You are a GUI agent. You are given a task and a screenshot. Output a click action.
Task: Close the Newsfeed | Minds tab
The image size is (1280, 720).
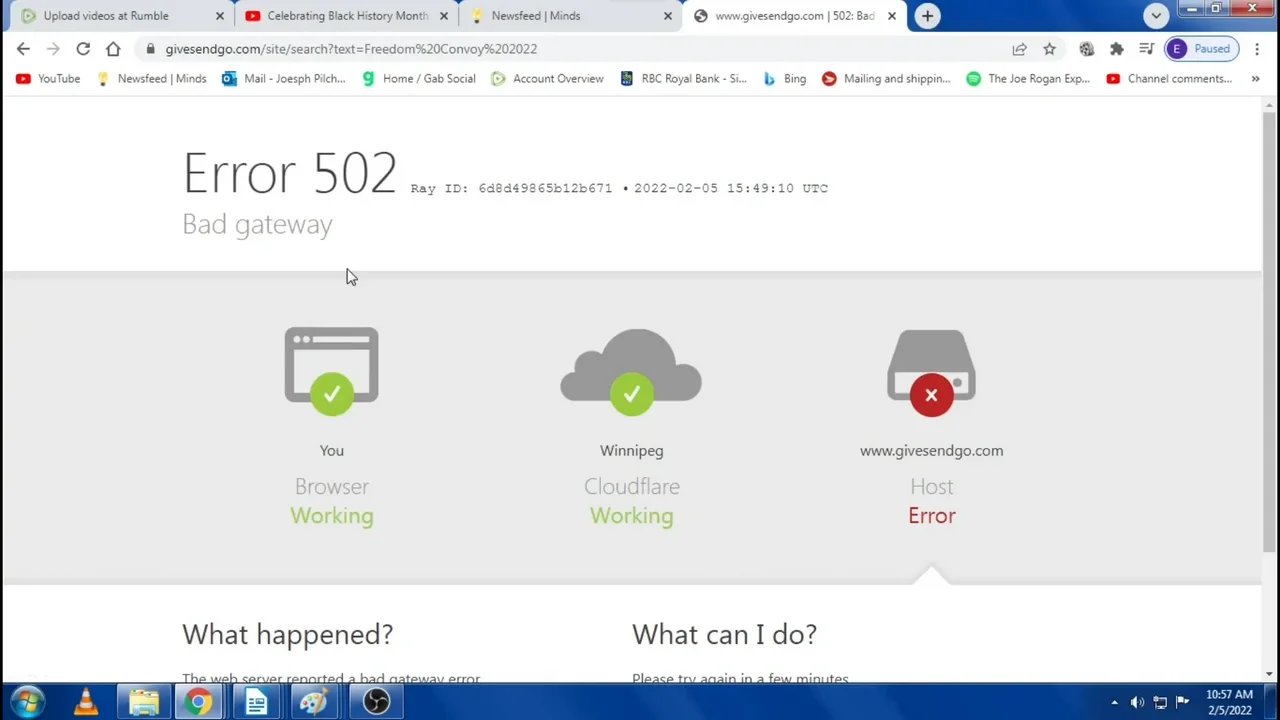pos(668,15)
